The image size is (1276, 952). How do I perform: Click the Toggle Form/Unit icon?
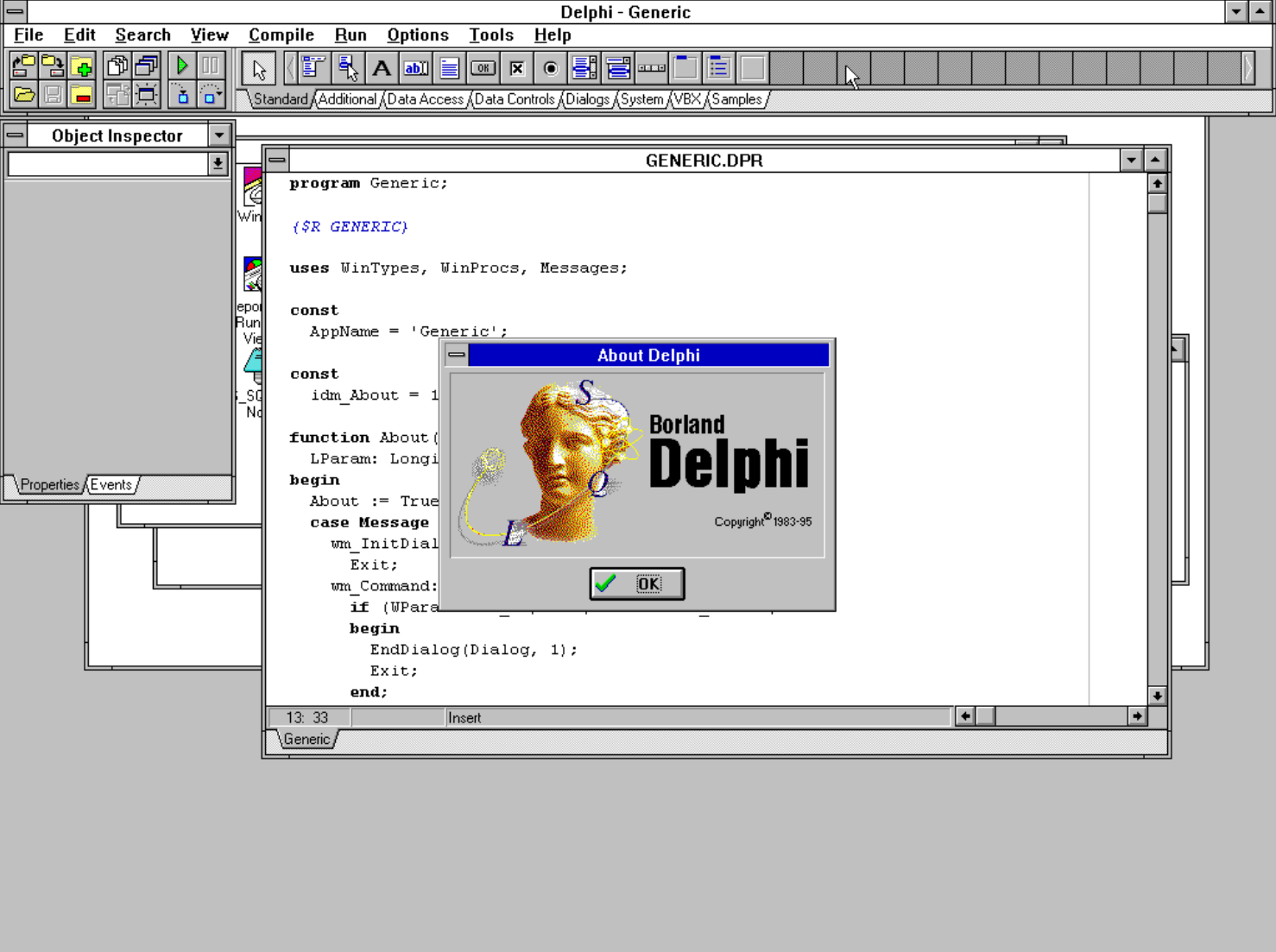pyautogui.click(x=117, y=95)
